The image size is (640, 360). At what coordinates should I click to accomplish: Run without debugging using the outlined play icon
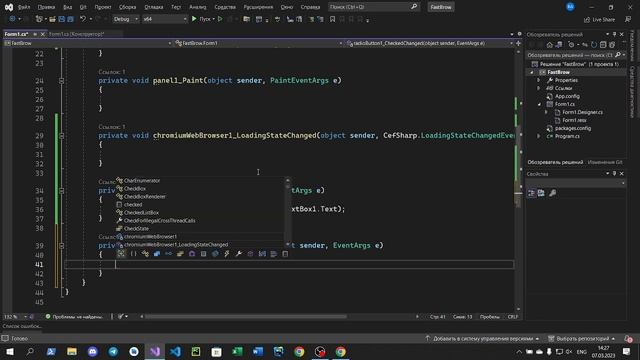coord(220,19)
